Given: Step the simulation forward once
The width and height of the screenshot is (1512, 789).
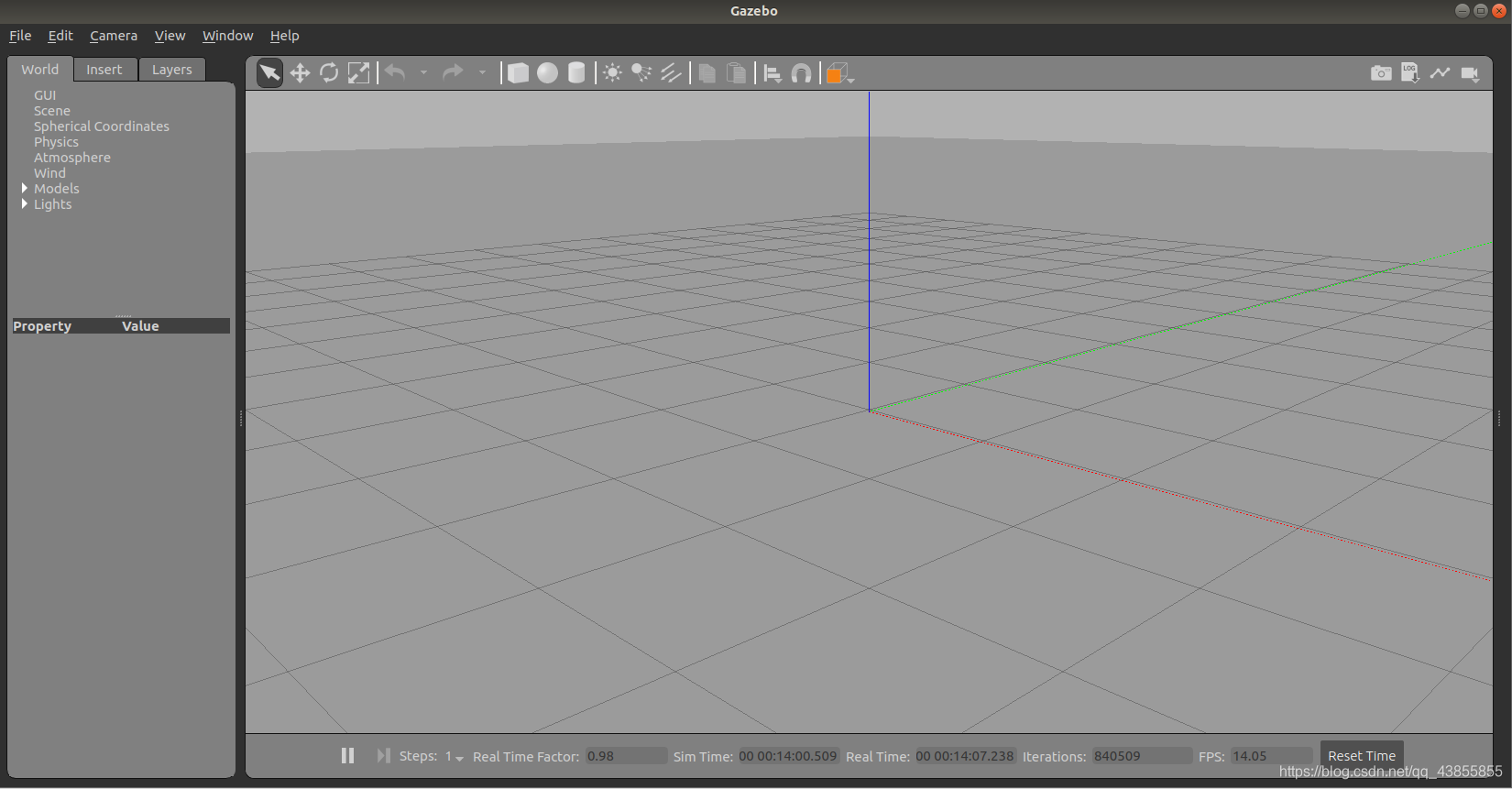Looking at the screenshot, I should 383,756.
